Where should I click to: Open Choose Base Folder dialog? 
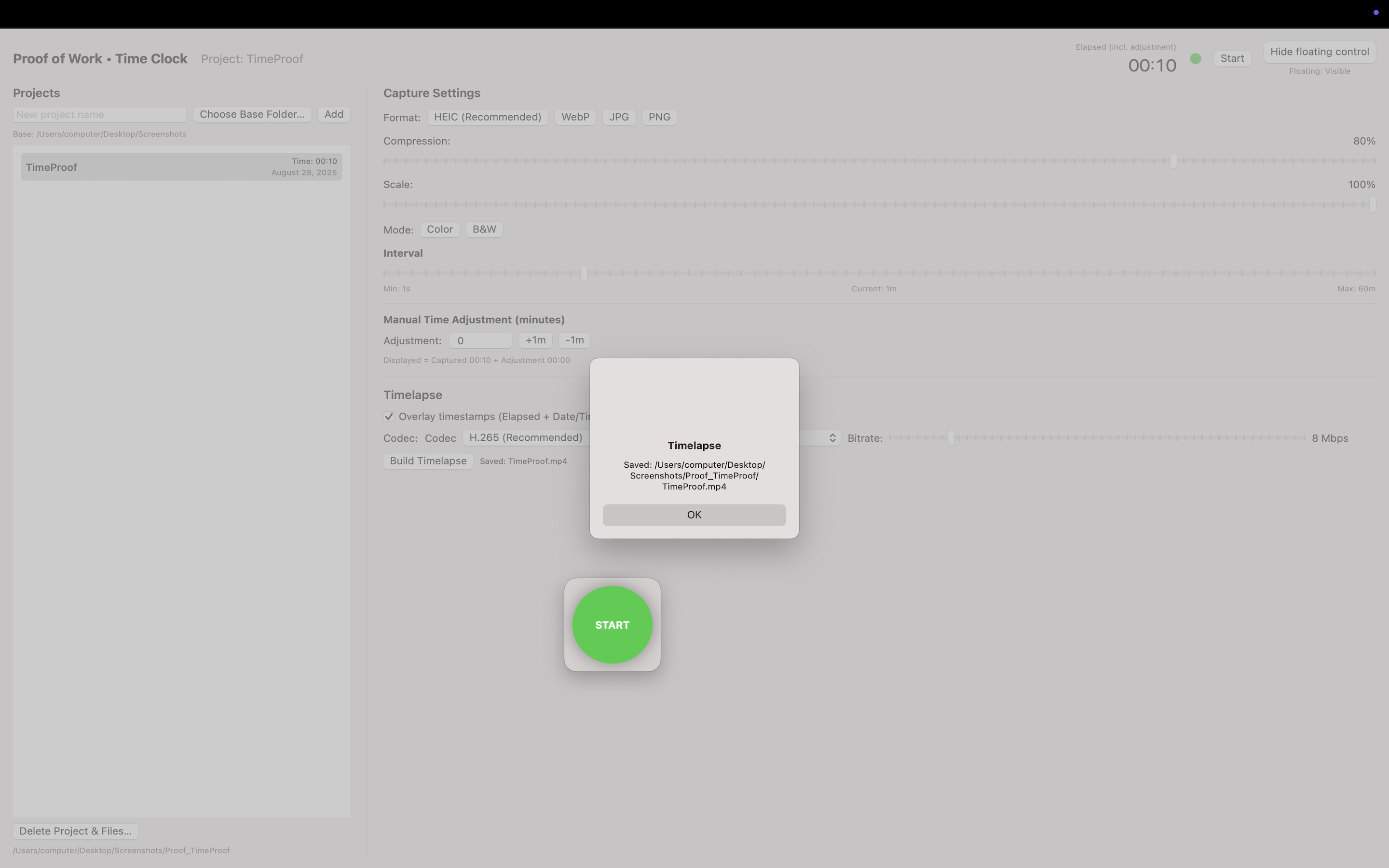(x=252, y=114)
